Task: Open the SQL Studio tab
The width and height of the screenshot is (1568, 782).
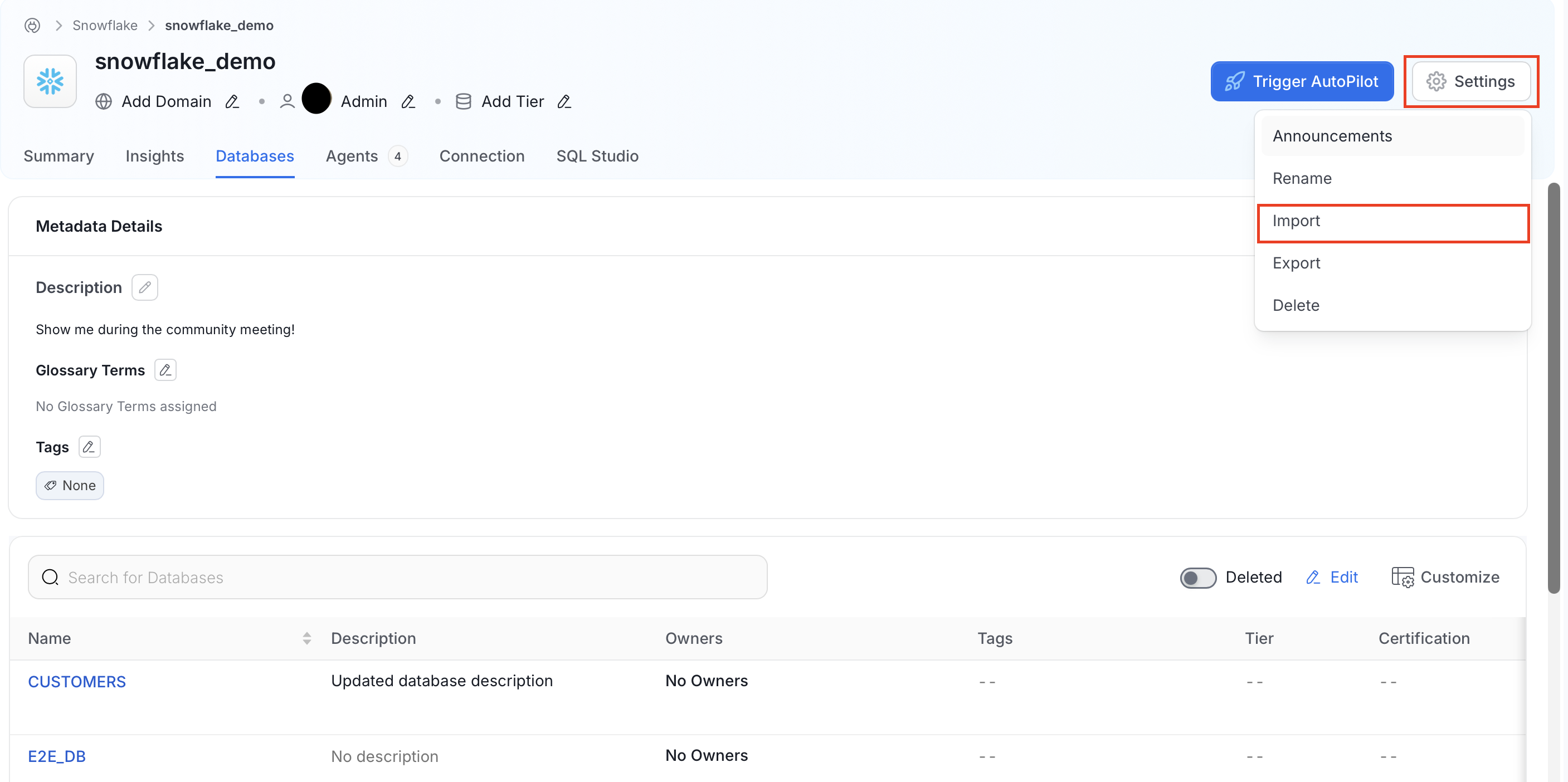Action: 598,157
